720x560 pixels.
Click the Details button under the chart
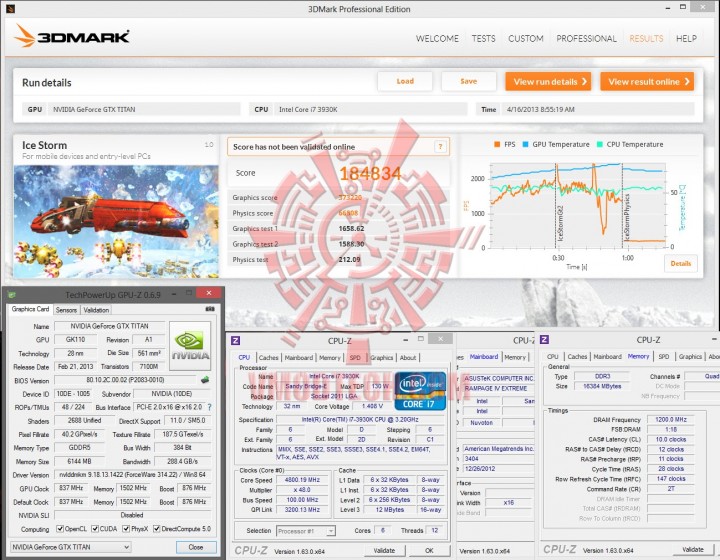[681, 263]
